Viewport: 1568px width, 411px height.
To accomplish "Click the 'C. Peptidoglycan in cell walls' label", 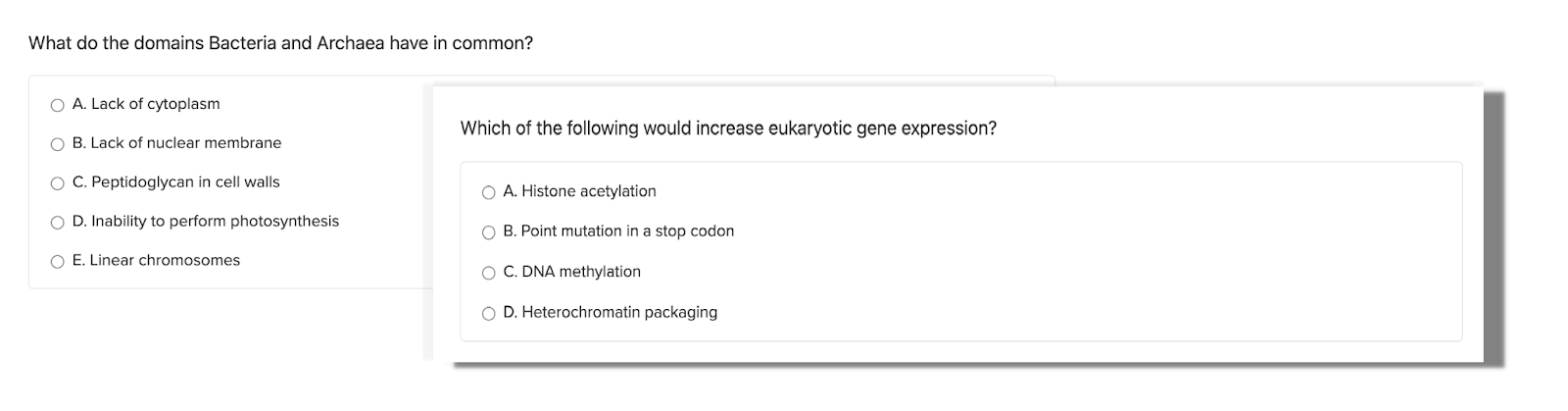I will 176,182.
